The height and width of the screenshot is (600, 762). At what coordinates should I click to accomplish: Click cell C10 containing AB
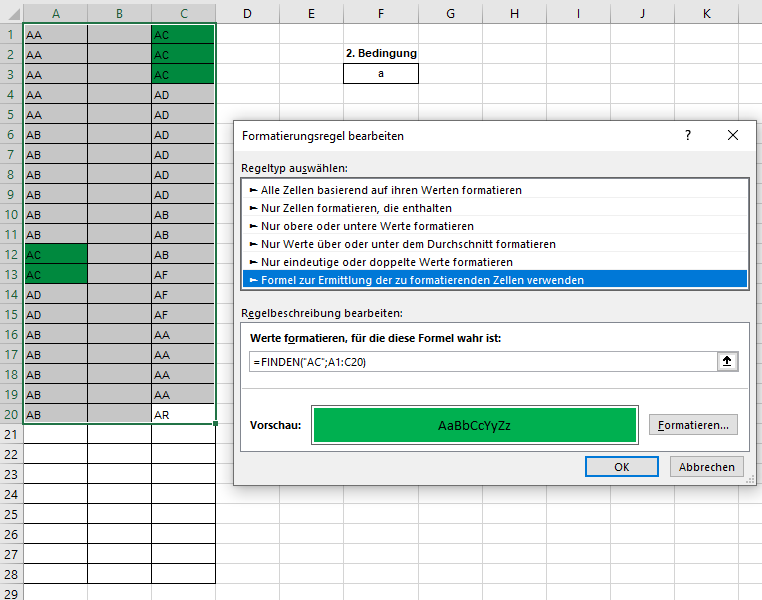tap(183, 215)
